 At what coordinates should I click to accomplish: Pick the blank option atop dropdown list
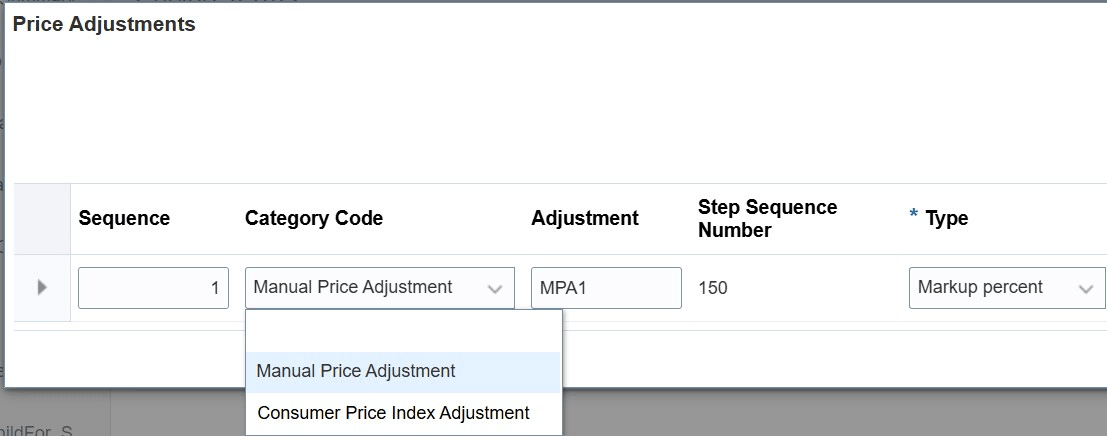click(x=403, y=332)
